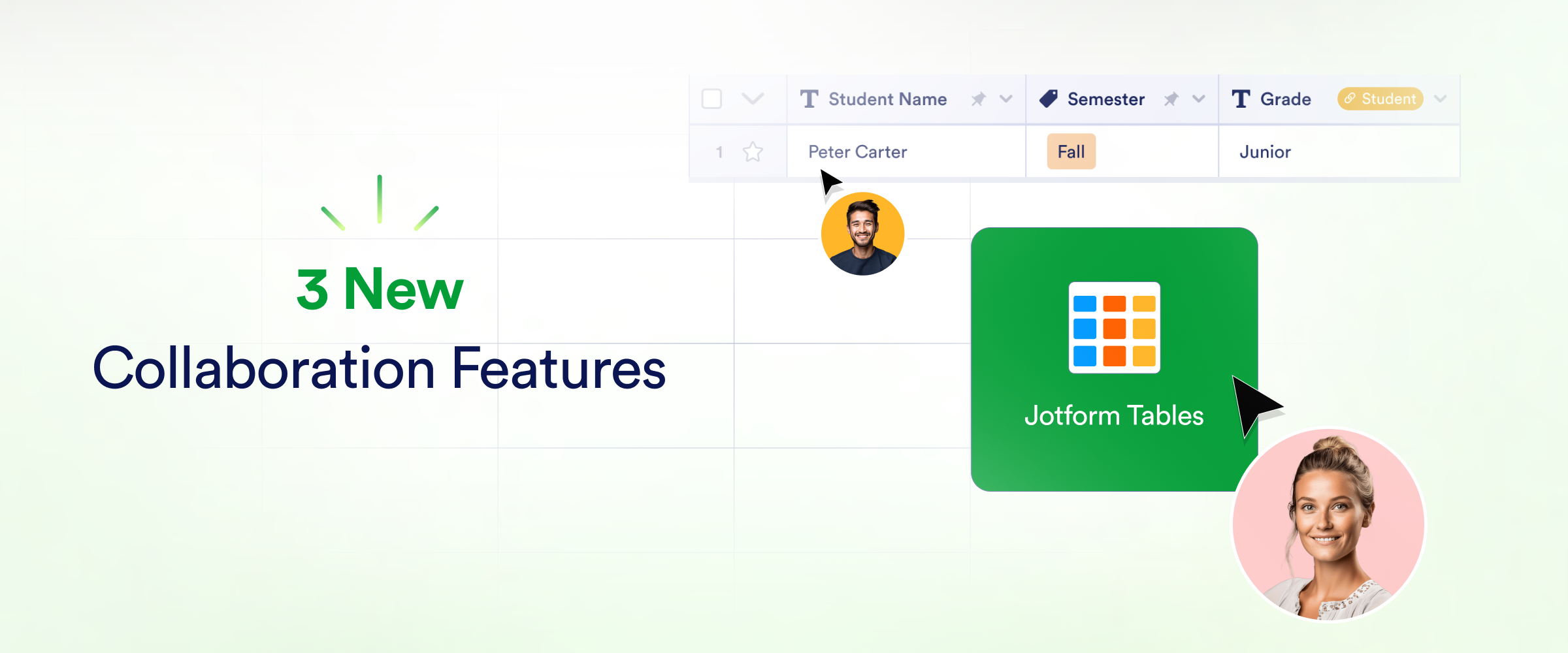The width and height of the screenshot is (1568, 653).
Task: Click the text type icon in Student Name column
Action: tap(809, 99)
